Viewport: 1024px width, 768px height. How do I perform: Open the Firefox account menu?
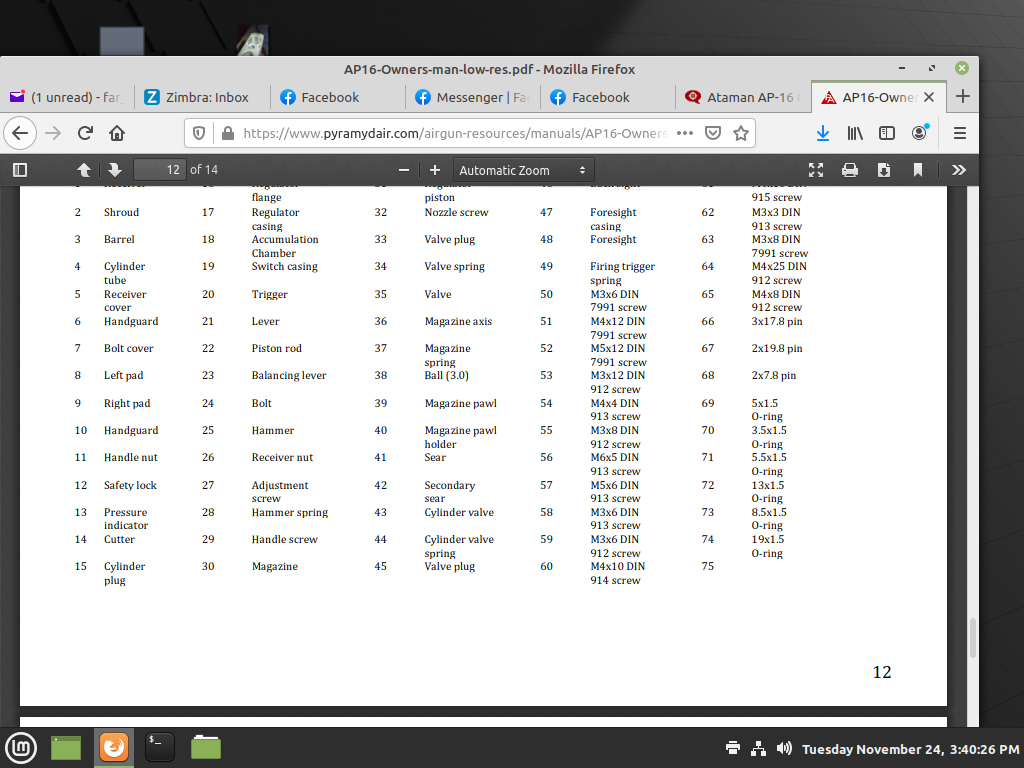coord(920,133)
